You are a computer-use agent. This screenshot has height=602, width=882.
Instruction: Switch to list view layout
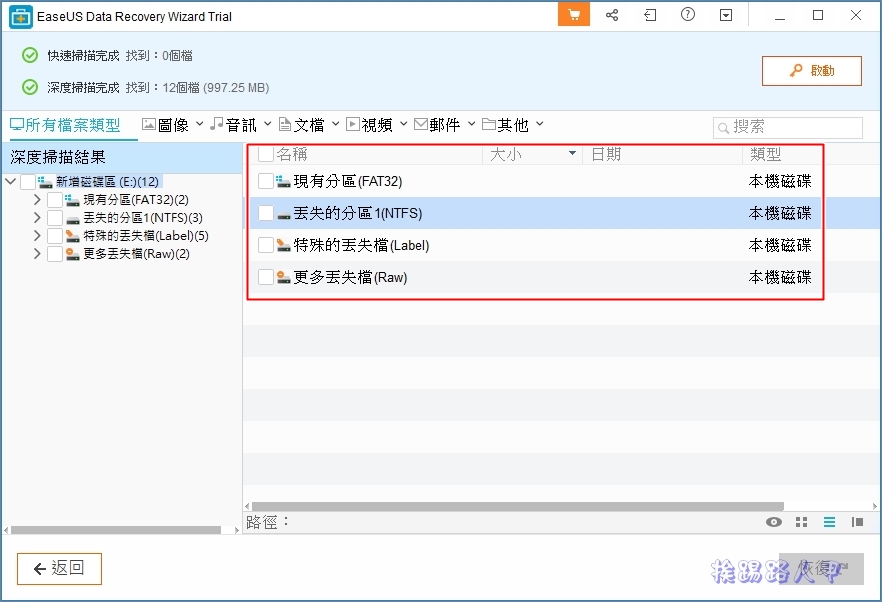point(829,522)
